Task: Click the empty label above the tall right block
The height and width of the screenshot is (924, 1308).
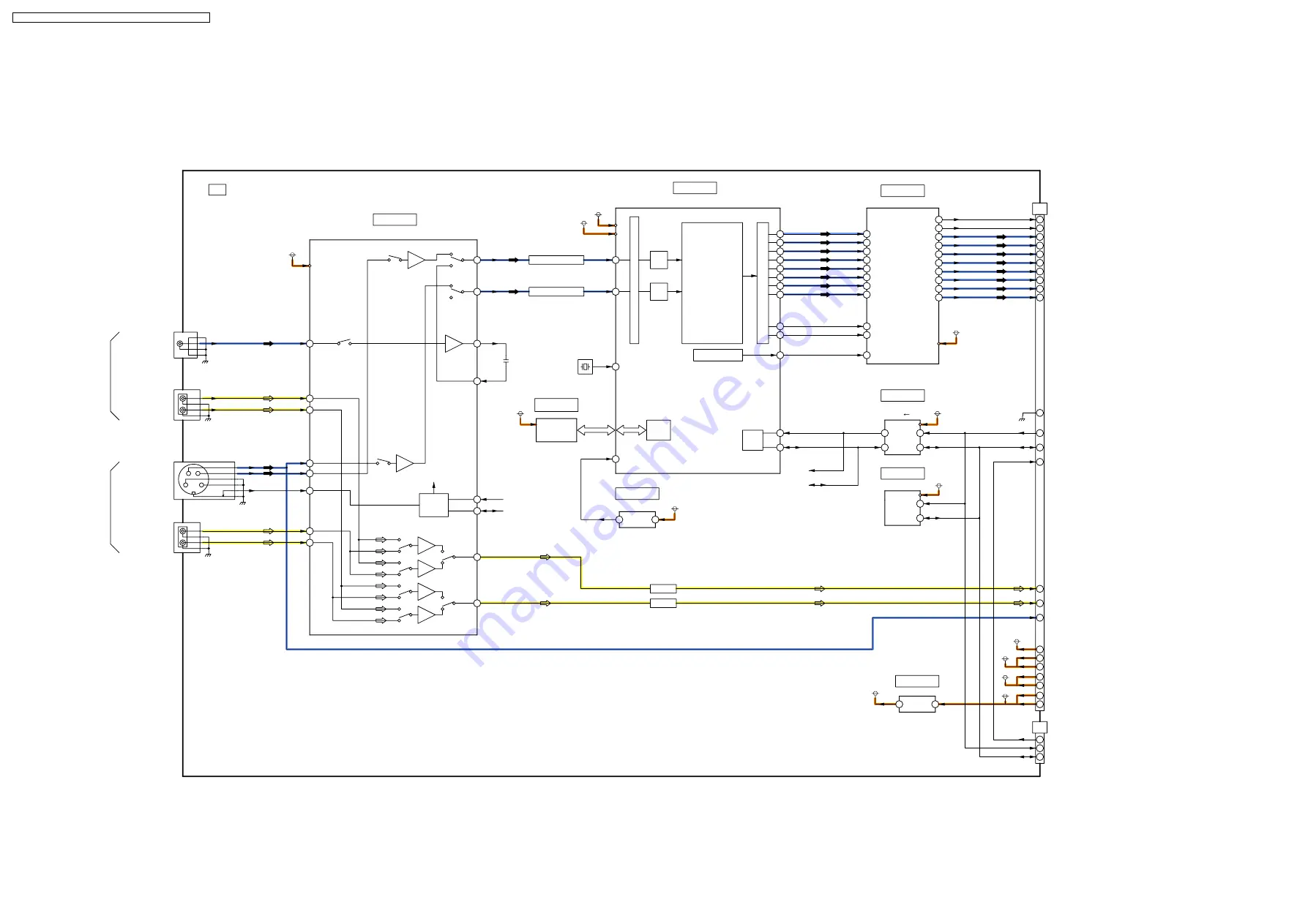Action: [902, 190]
